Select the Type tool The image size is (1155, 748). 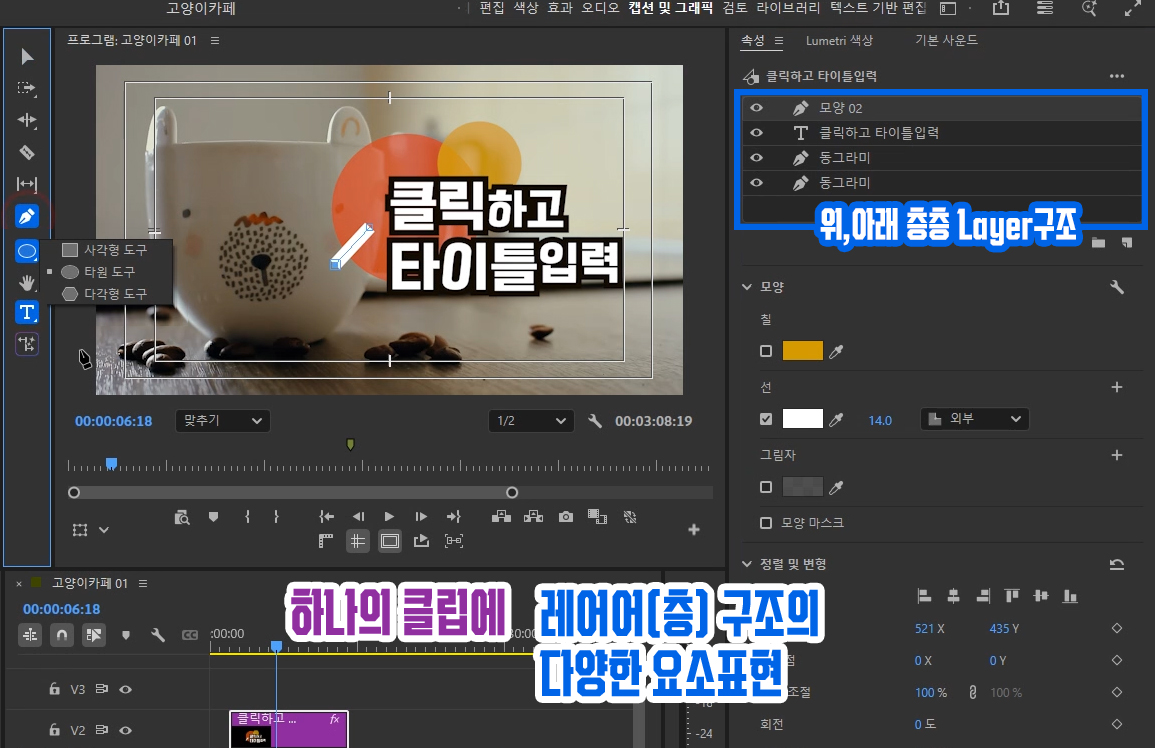pos(27,312)
